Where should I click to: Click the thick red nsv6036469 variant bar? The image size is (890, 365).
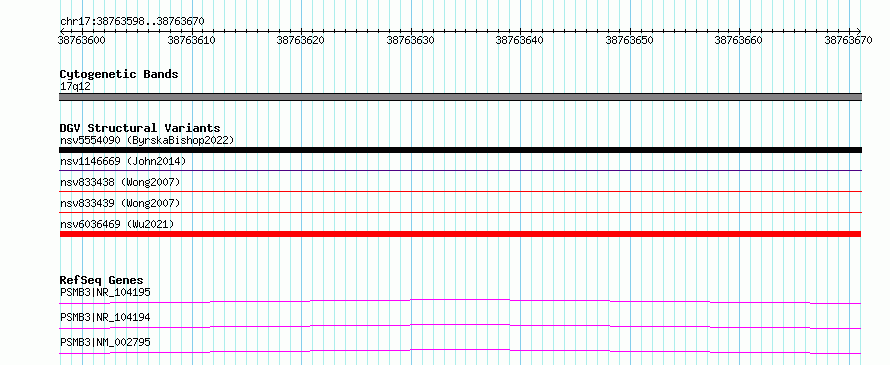coord(460,234)
